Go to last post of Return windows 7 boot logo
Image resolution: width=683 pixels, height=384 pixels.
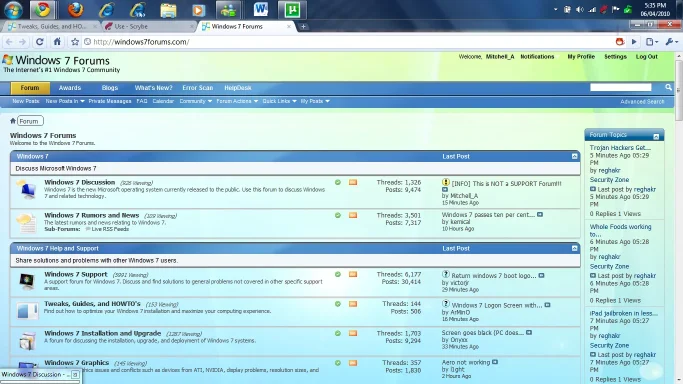point(541,276)
